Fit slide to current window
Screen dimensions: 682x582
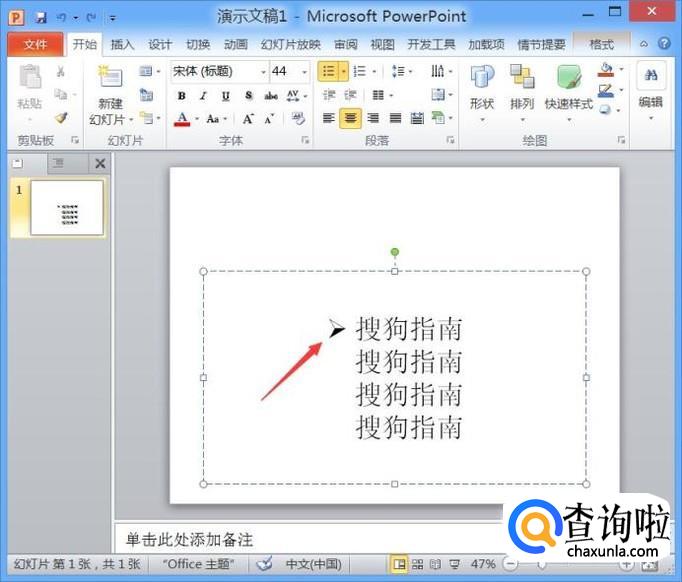pos(649,565)
